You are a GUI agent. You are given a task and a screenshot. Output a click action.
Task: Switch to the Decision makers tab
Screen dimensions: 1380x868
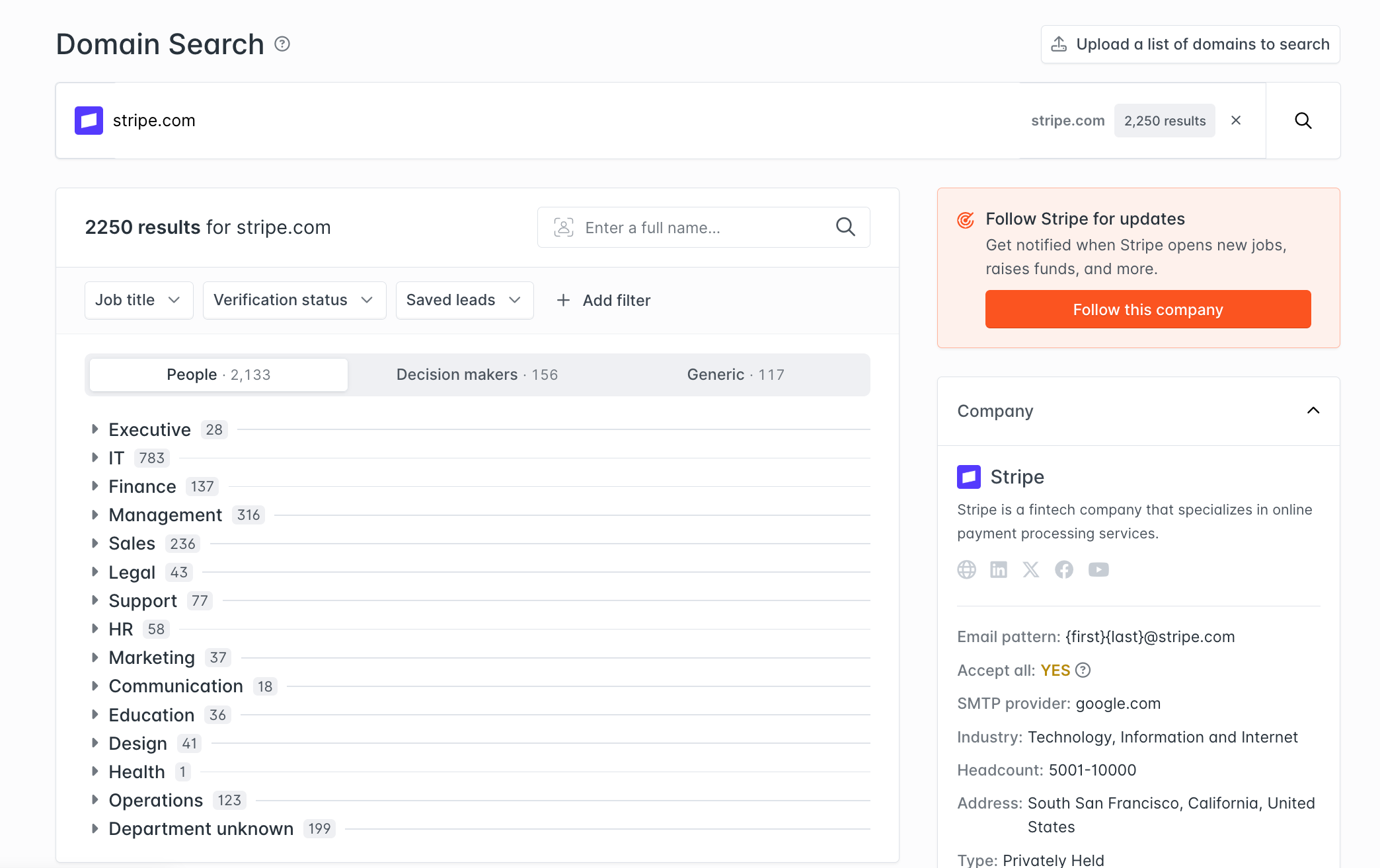477,375
